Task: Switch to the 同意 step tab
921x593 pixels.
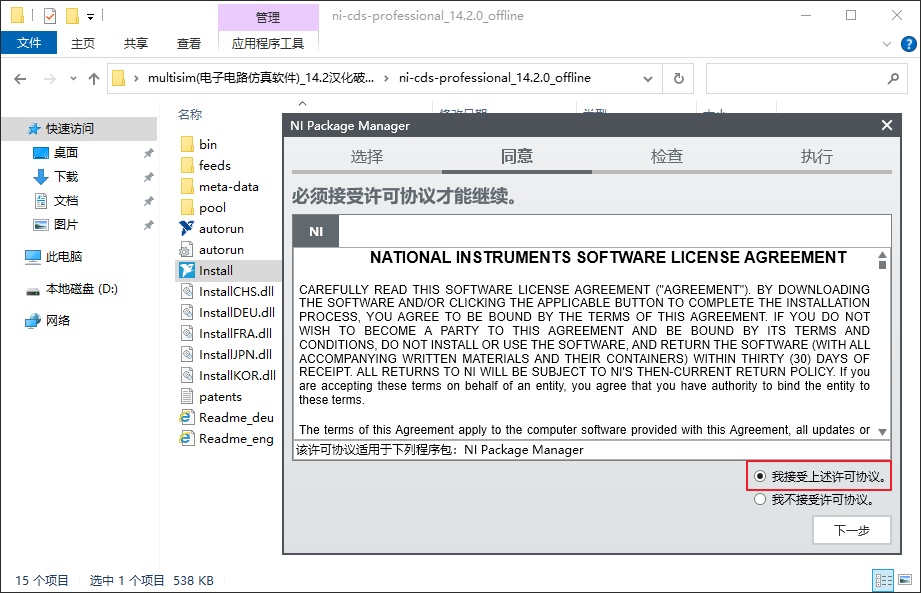Action: tap(517, 156)
